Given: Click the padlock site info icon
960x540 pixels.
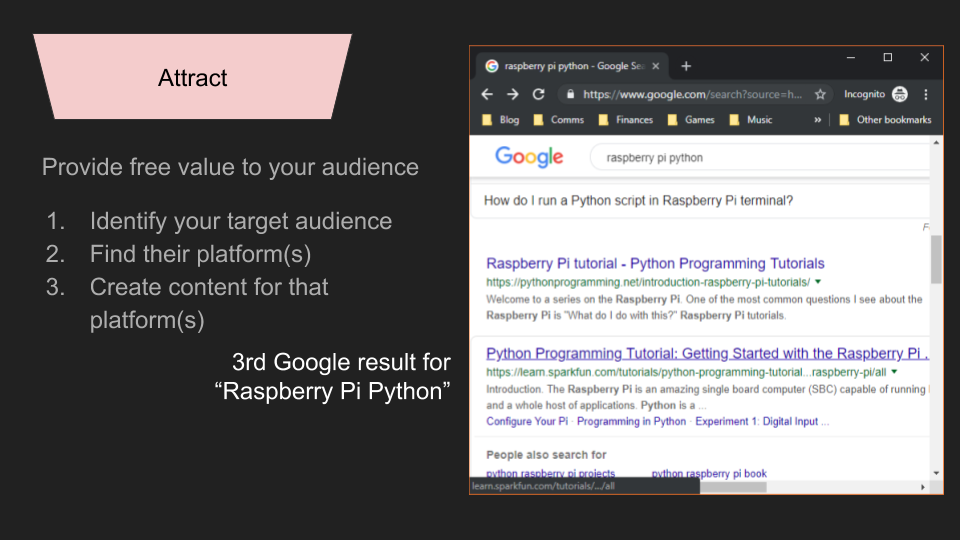Looking at the screenshot, I should pos(570,94).
